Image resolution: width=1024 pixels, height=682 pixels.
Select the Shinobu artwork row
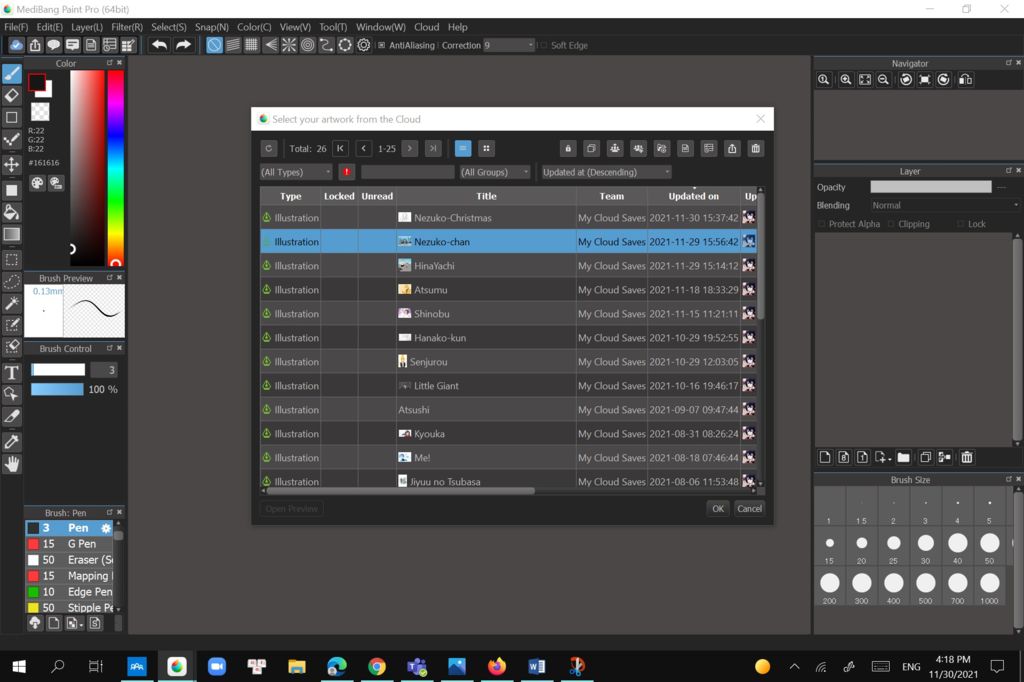point(508,314)
